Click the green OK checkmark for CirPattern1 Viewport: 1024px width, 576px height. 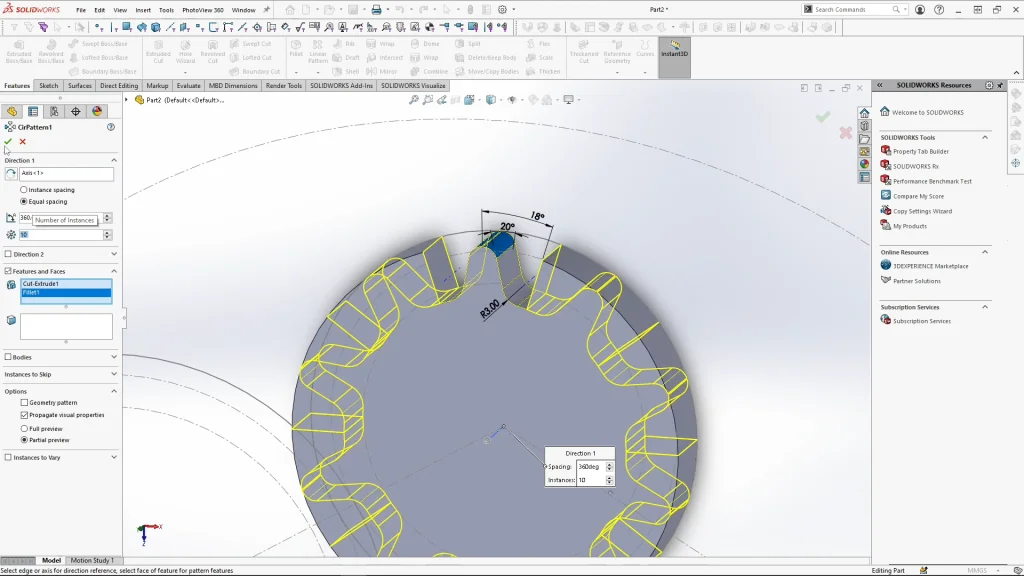pos(8,142)
